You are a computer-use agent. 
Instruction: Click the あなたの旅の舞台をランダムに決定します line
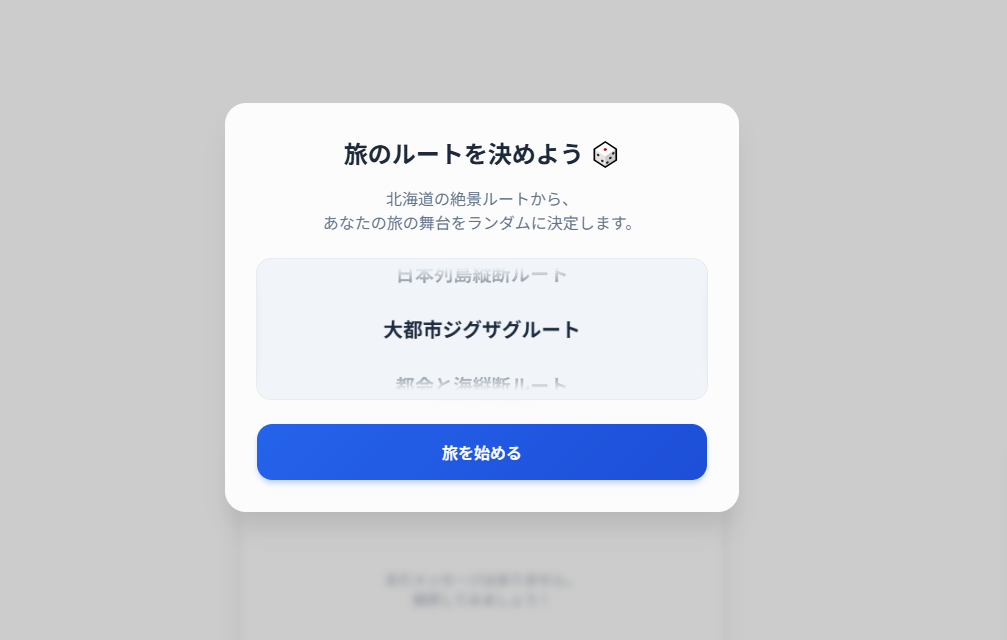point(478,223)
